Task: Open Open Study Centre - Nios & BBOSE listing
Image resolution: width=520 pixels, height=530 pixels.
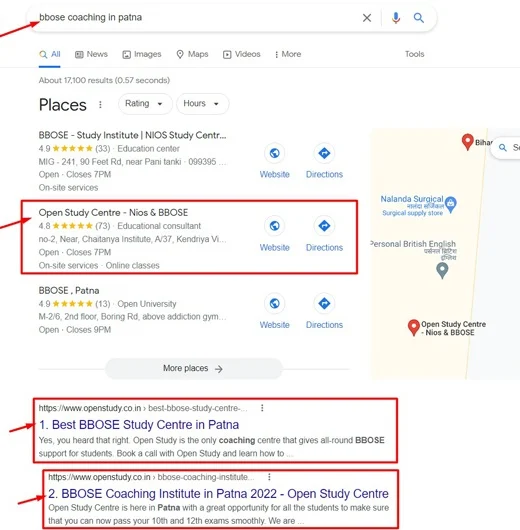Action: 113,213
